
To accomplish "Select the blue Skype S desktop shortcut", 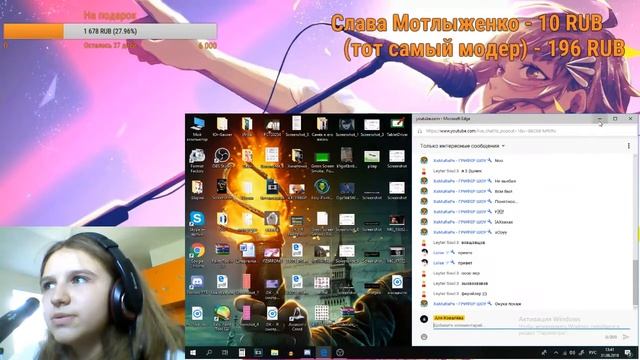I will [x=197, y=223].
